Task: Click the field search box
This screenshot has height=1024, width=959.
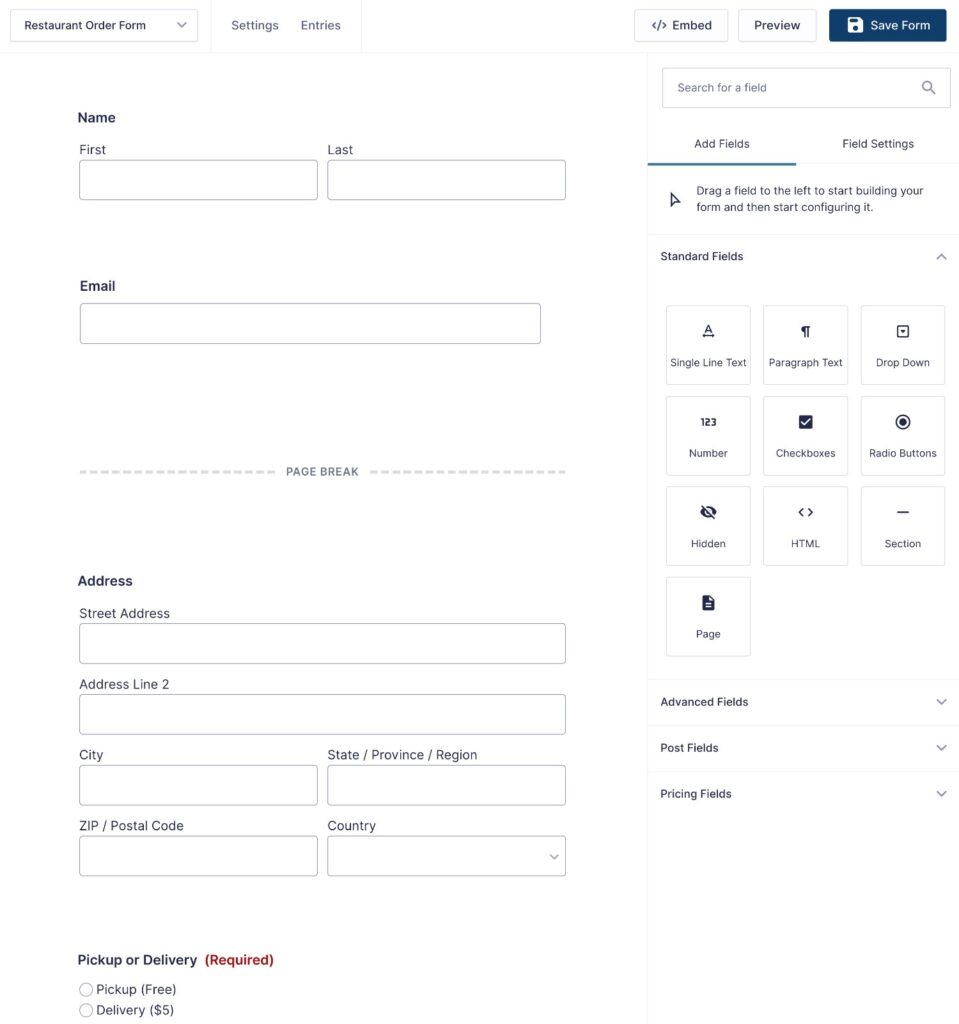Action: [790, 88]
